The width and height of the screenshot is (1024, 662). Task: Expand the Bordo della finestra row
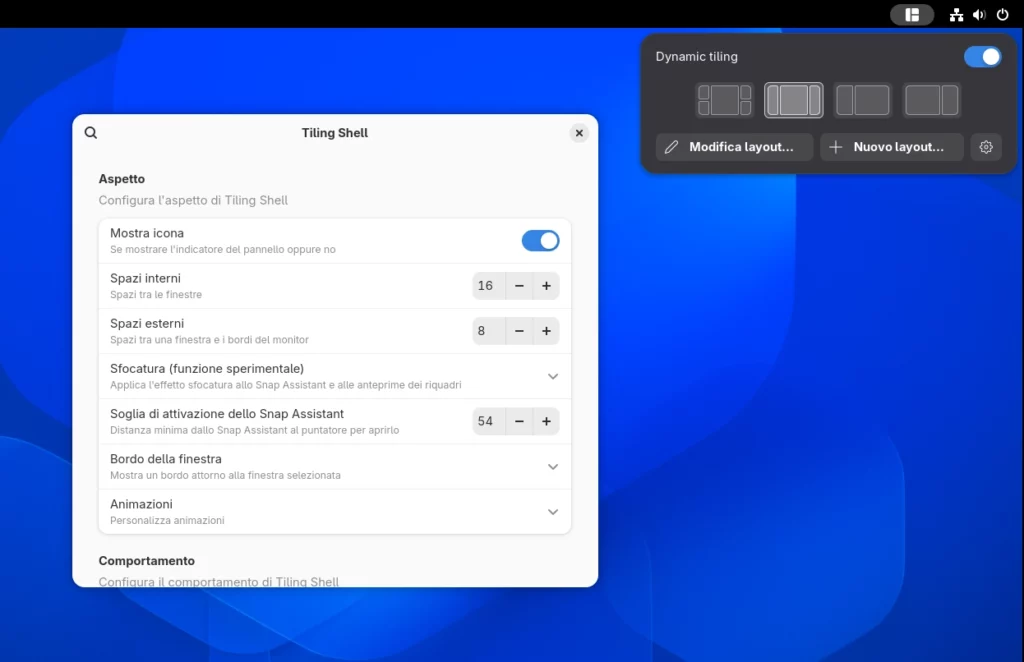click(334, 467)
